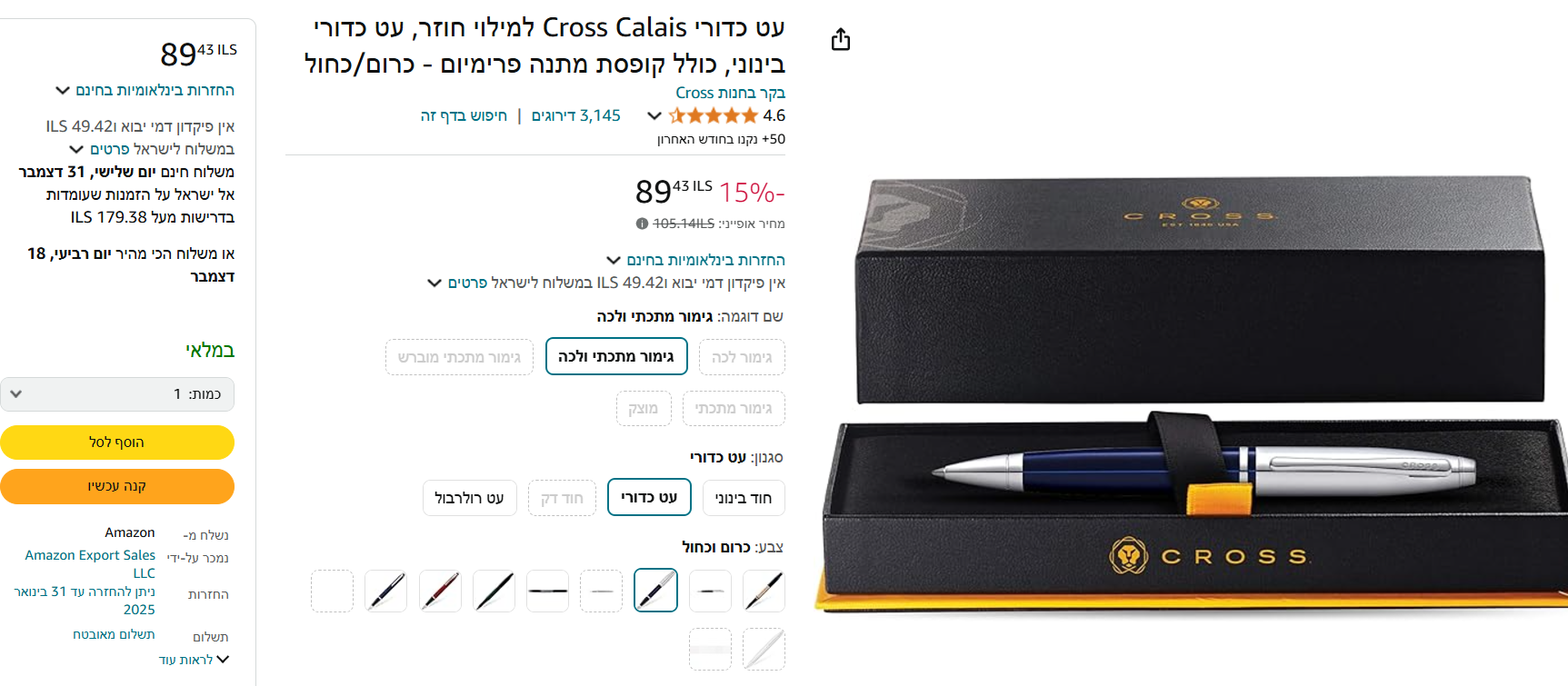
Task: Click the share icon above product image
Action: (841, 39)
